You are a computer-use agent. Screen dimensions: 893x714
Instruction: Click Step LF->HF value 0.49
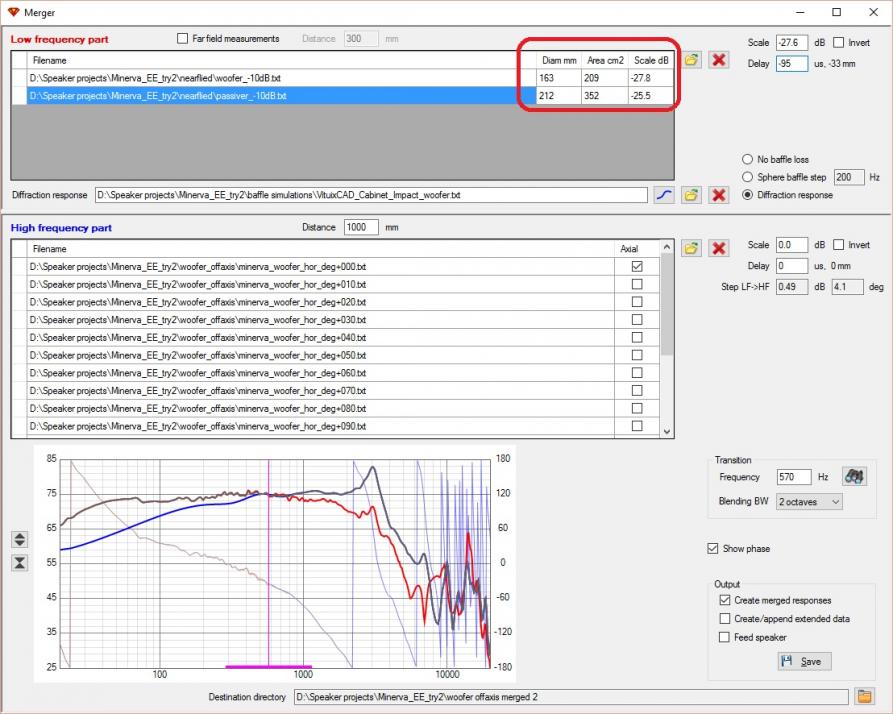pyautogui.click(x=792, y=286)
